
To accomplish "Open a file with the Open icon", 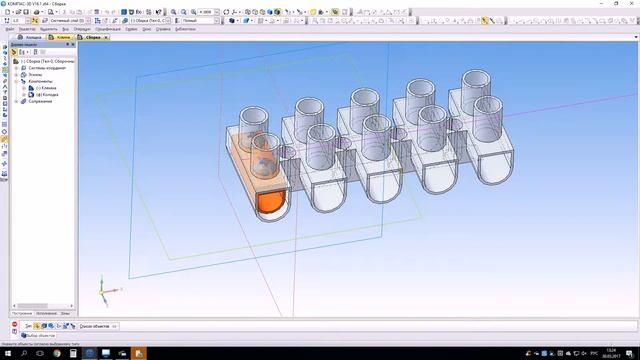I will click(x=19, y=12).
